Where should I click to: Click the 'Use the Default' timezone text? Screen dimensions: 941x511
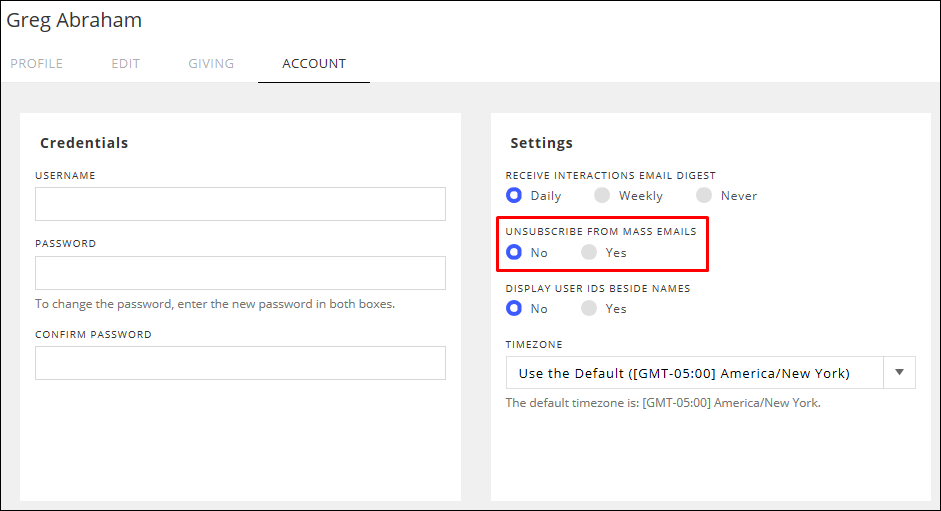pyautogui.click(x=684, y=374)
